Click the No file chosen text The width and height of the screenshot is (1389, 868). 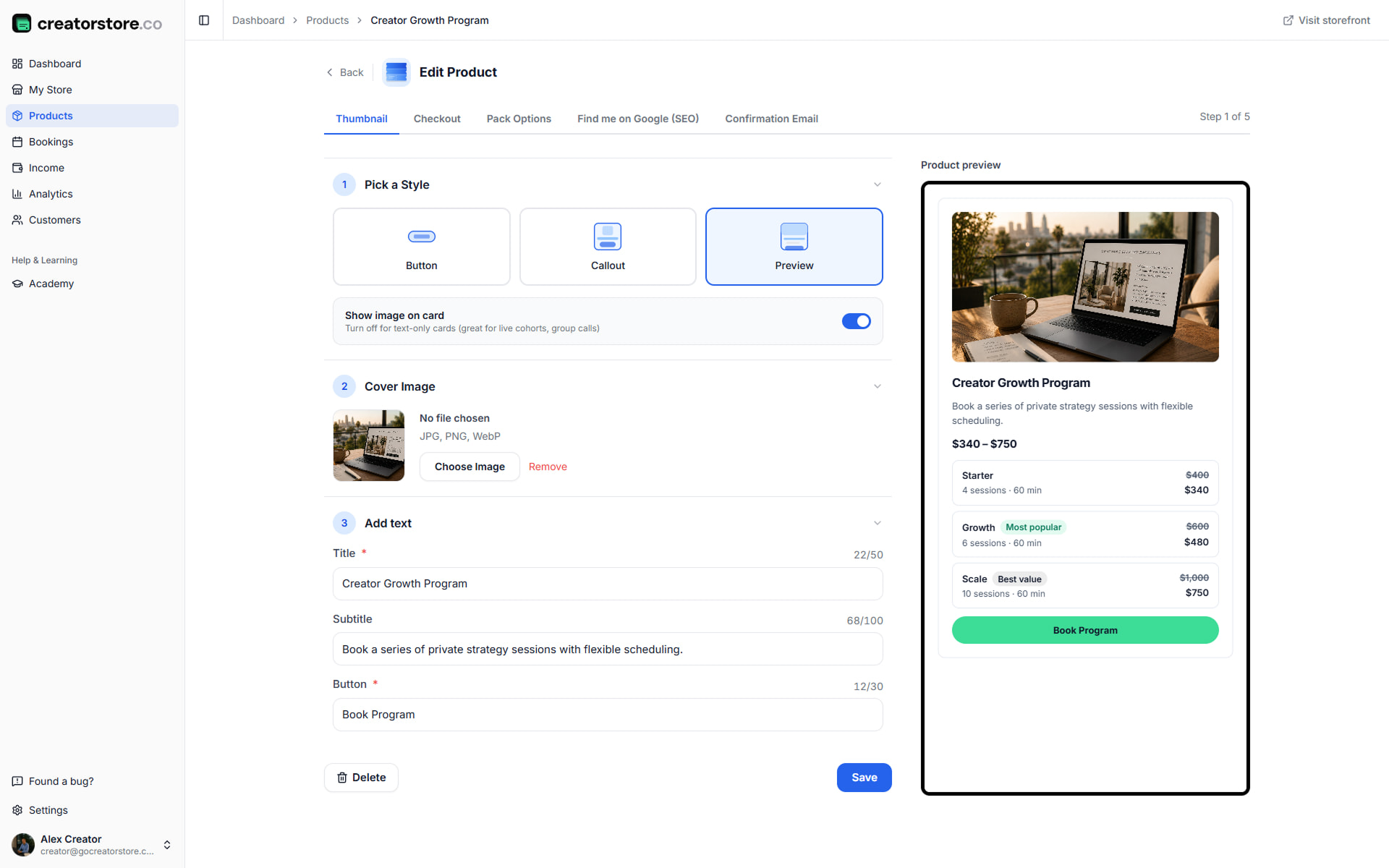pyautogui.click(x=454, y=418)
